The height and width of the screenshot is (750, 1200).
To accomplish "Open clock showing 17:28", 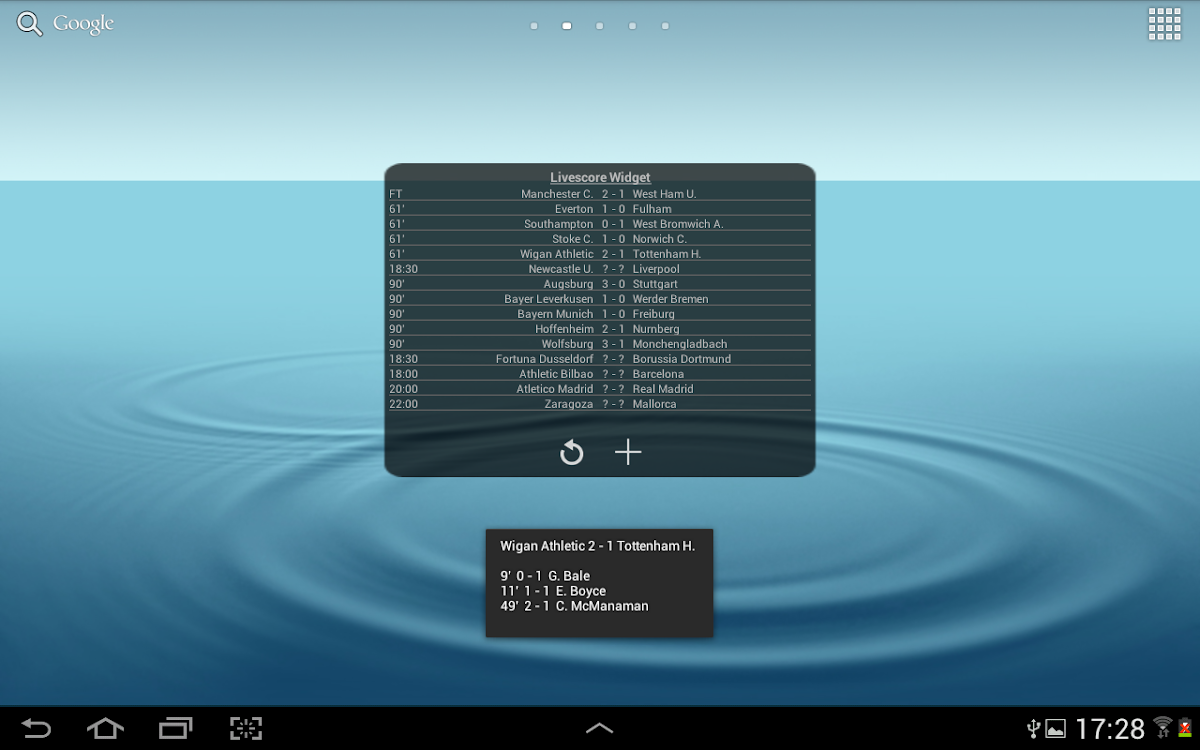I will 1109,729.
